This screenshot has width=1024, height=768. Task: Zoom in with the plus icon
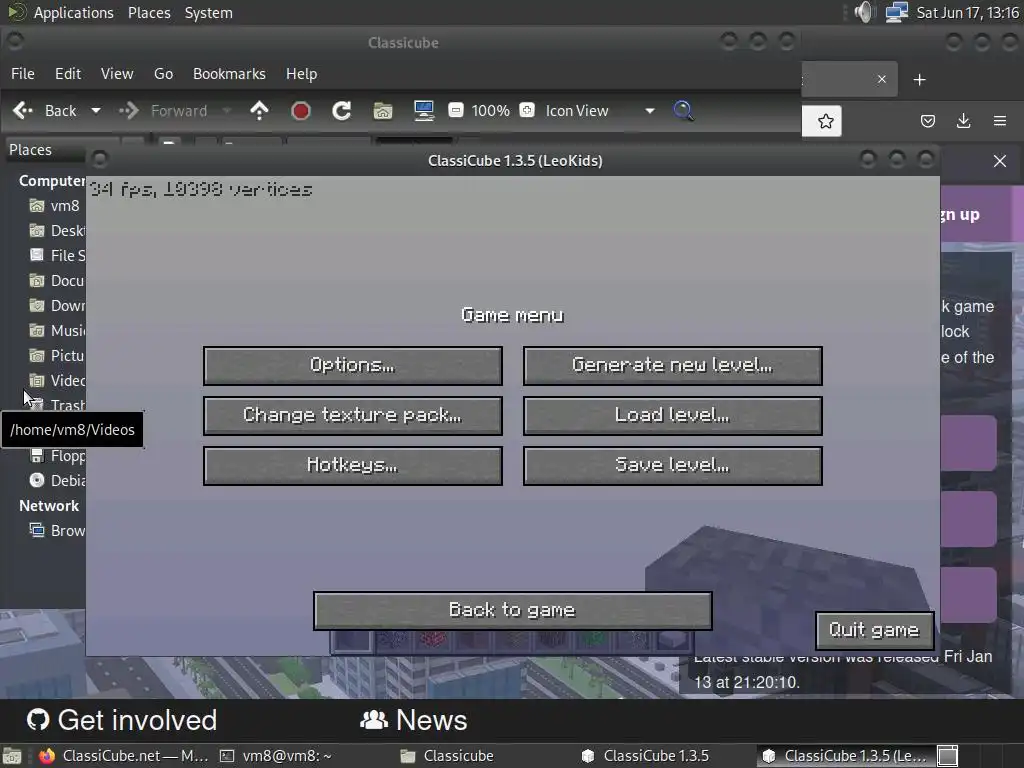(x=527, y=110)
